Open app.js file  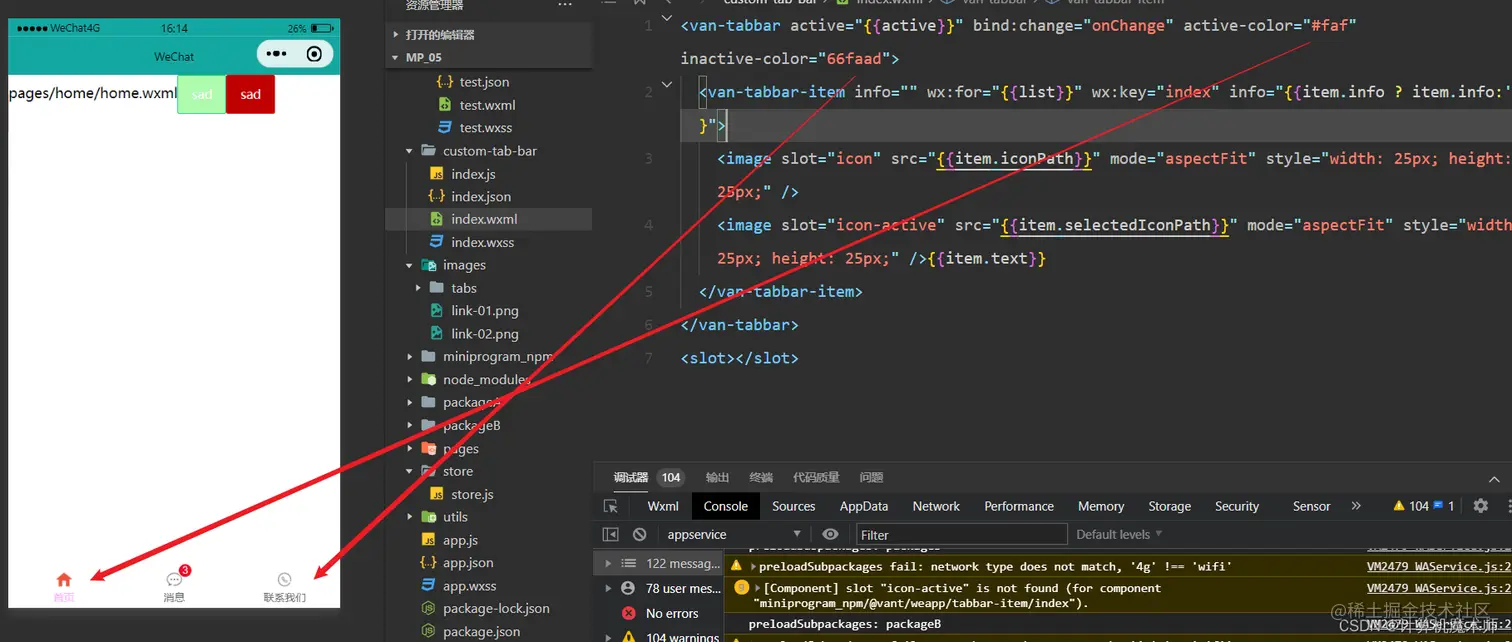pos(460,540)
